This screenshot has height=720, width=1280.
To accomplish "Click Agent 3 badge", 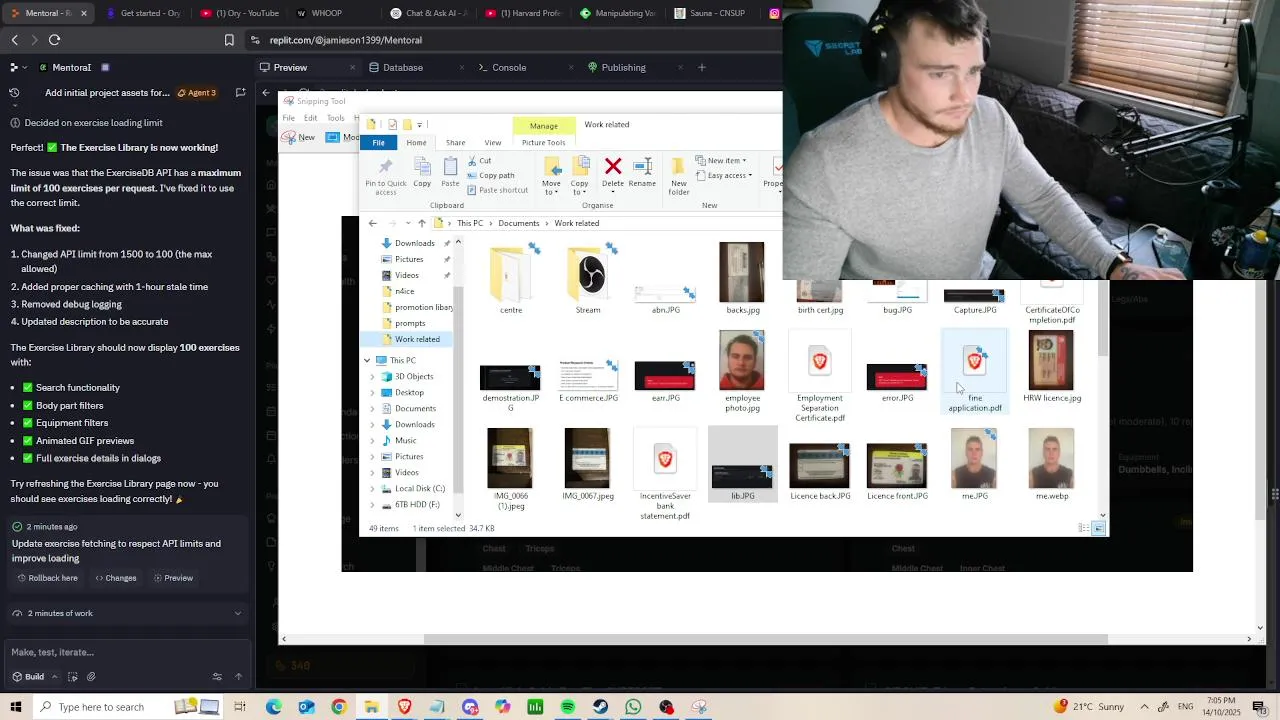I will tap(197, 93).
